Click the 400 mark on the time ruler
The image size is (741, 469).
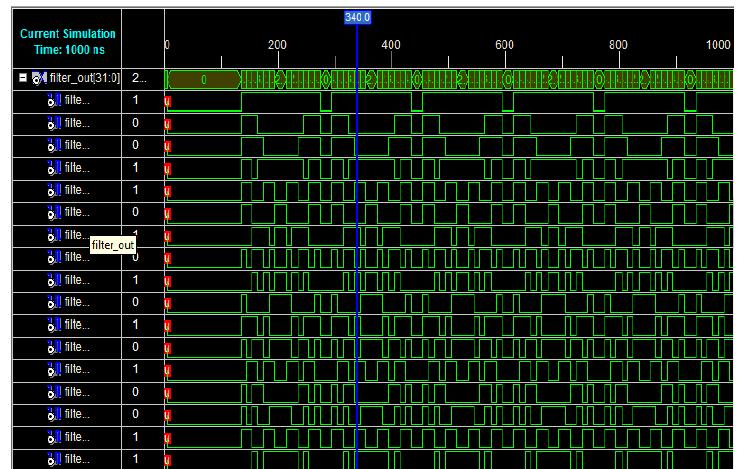391,45
